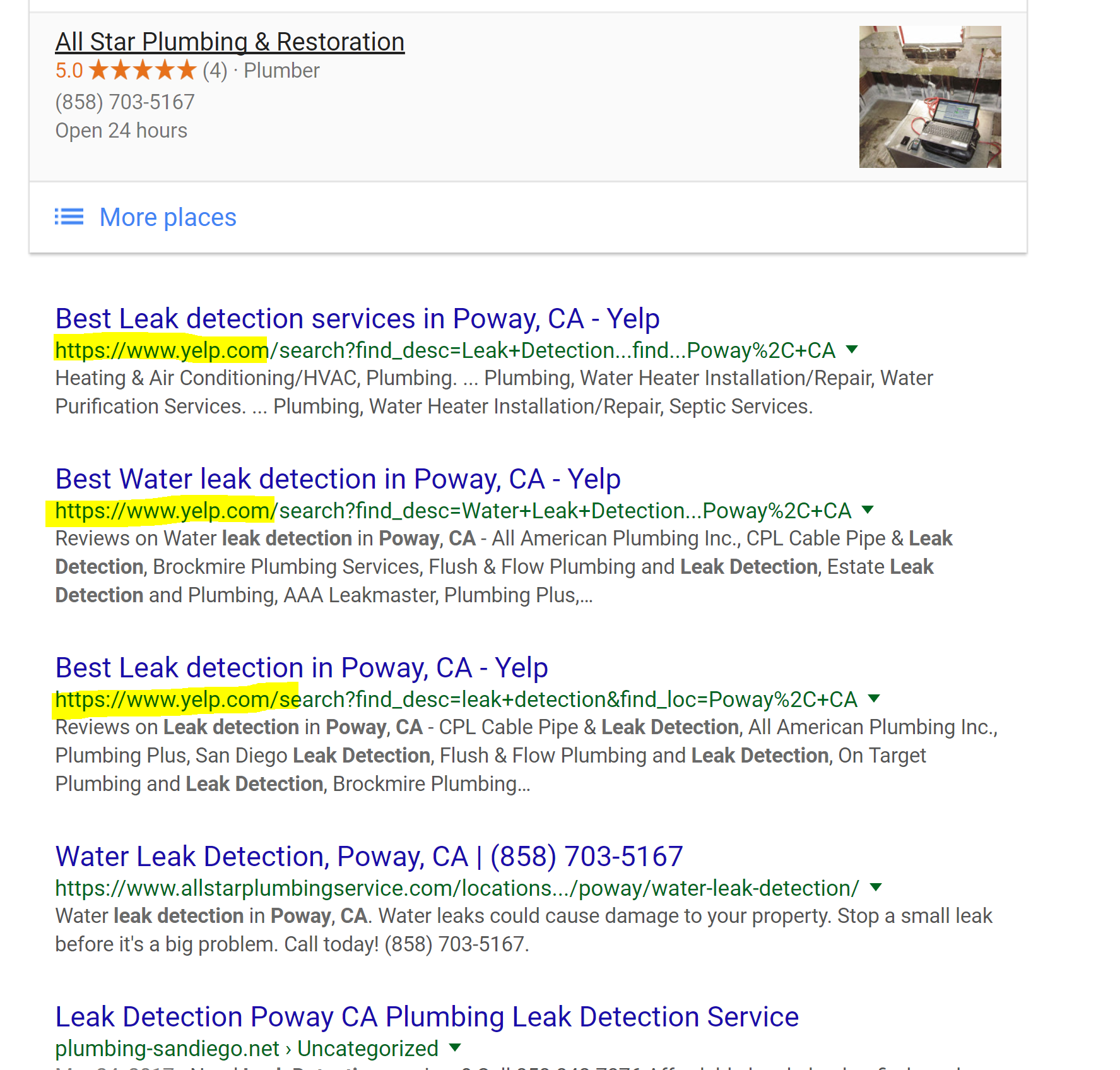This screenshot has height=1070, width=1120.
Task: Open dropdown arrow next to plumbing-sandiego.net Uncategorized
Action: pyautogui.click(x=455, y=1047)
